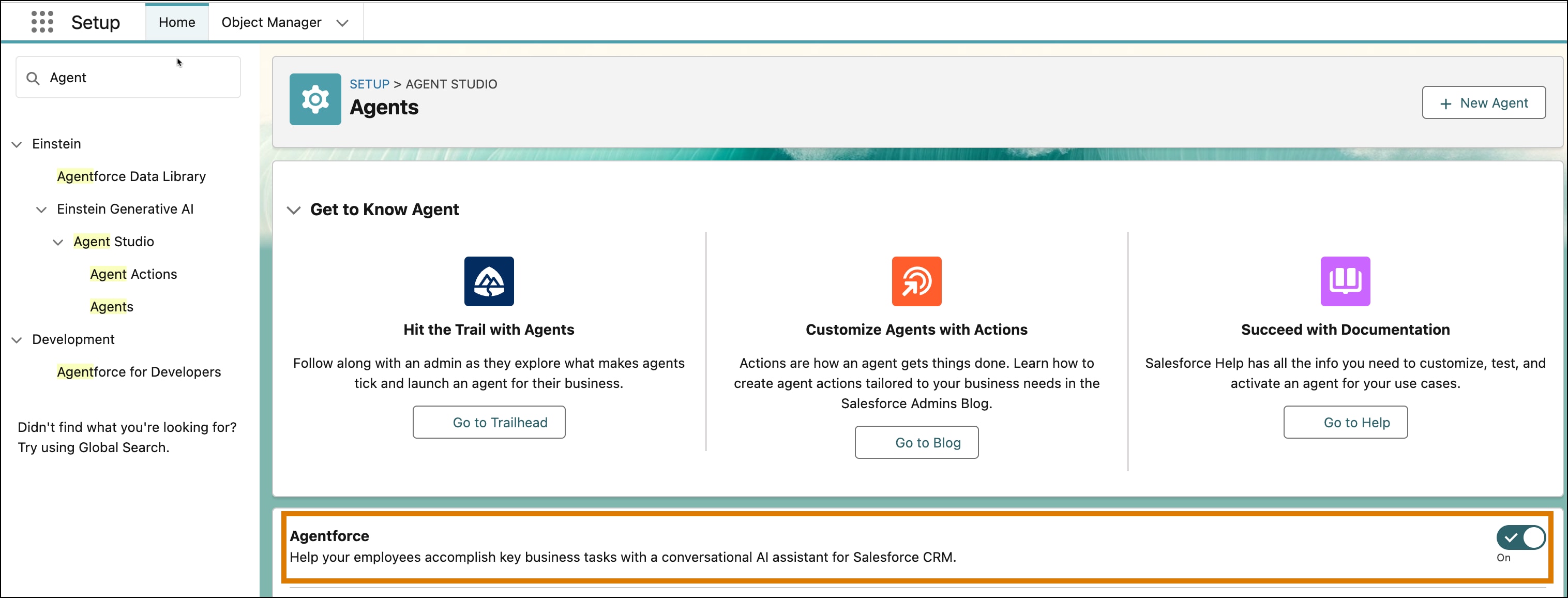
Task: Click the Go to Blog button
Action: 916,443
